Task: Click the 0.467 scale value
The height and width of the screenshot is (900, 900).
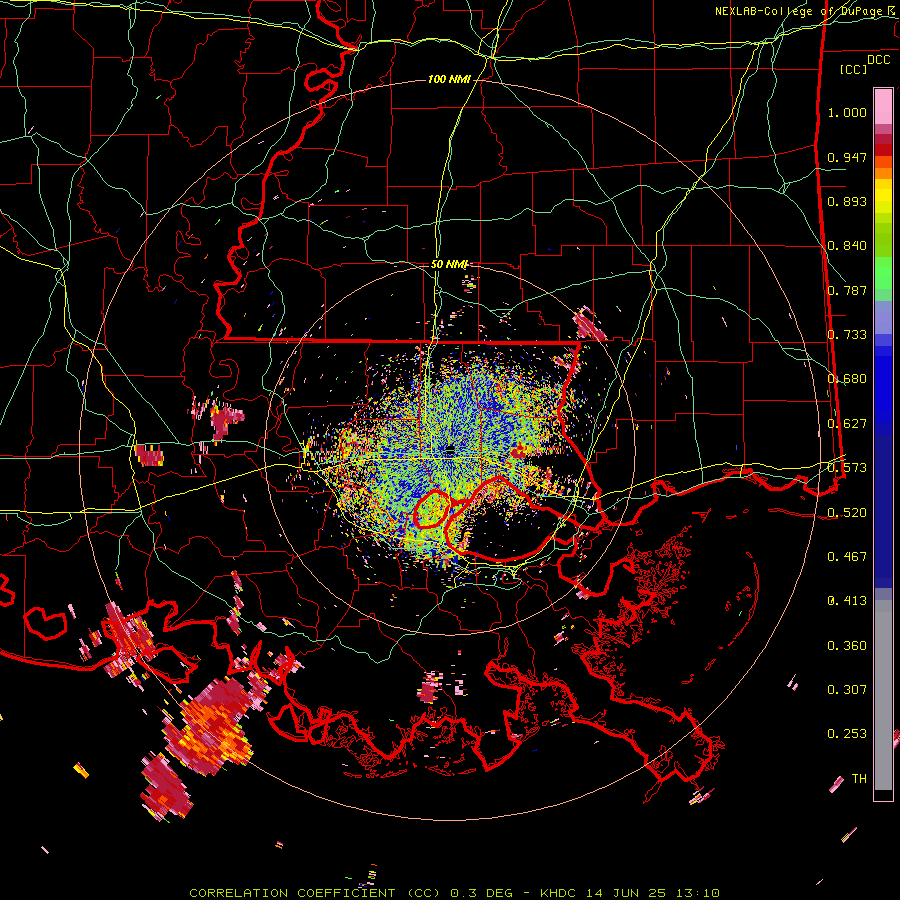Action: tap(847, 556)
